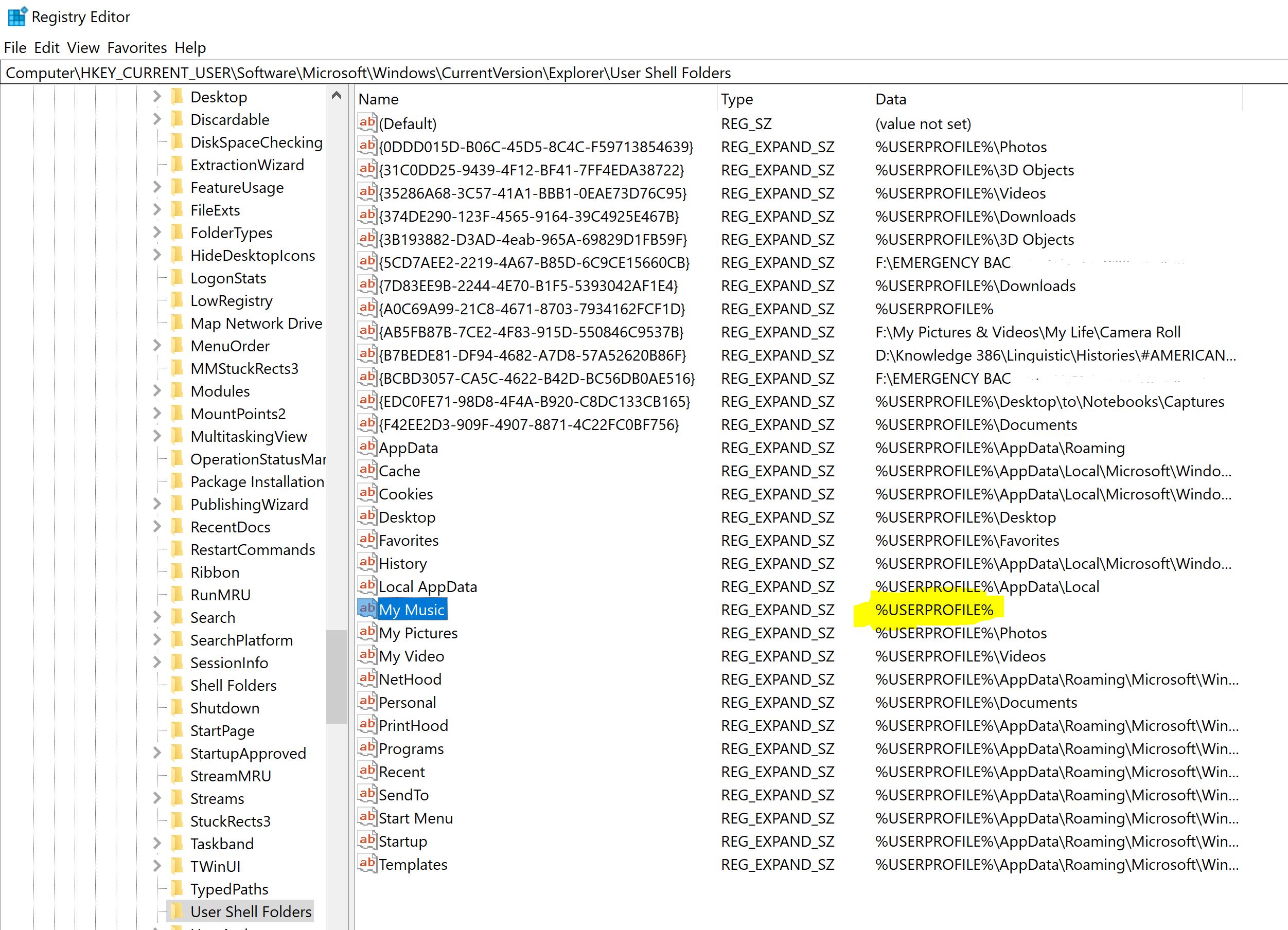
Task: Sort values by the Type column header
Action: click(x=793, y=99)
